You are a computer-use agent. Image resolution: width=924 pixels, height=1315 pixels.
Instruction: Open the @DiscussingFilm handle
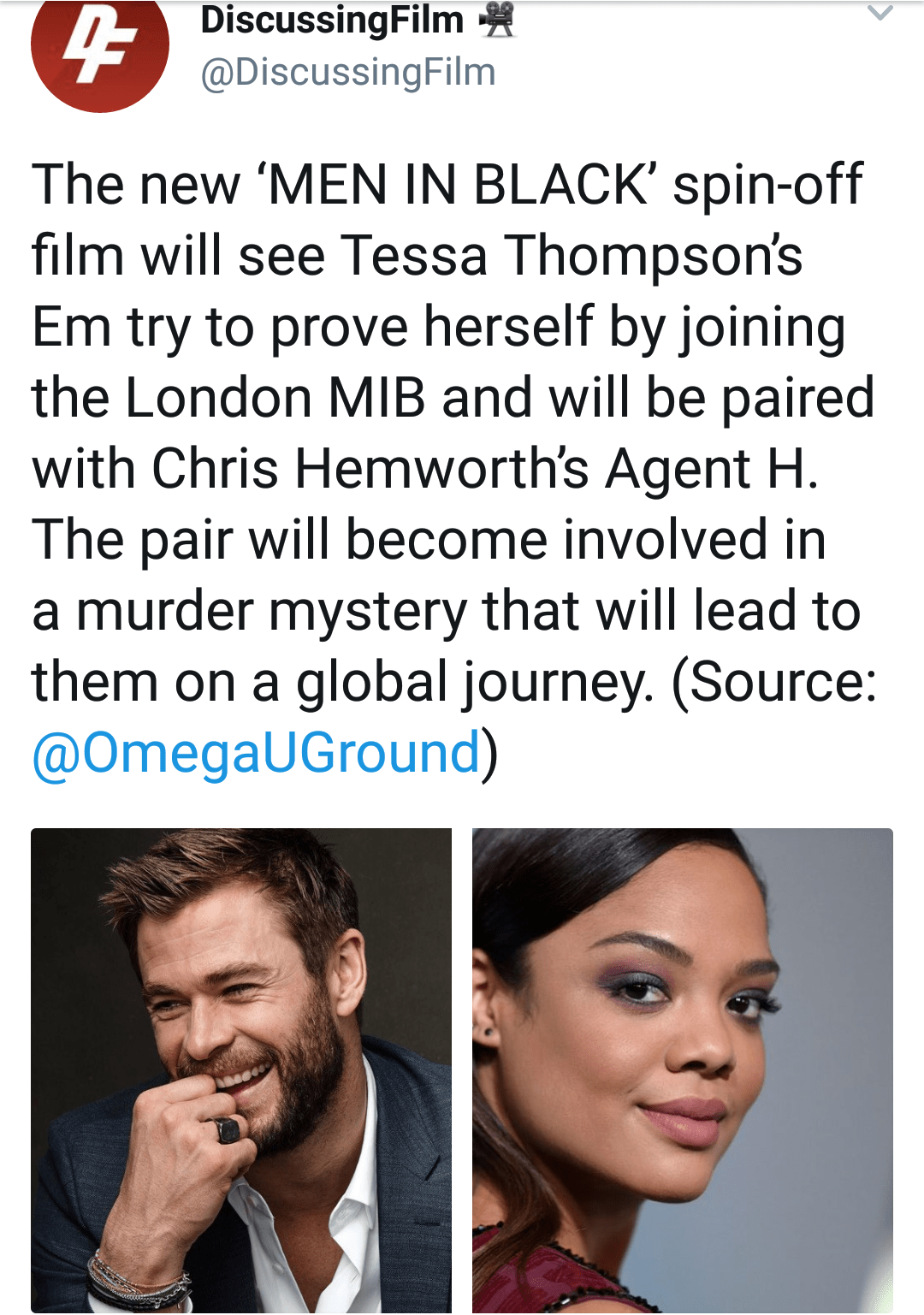[347, 73]
